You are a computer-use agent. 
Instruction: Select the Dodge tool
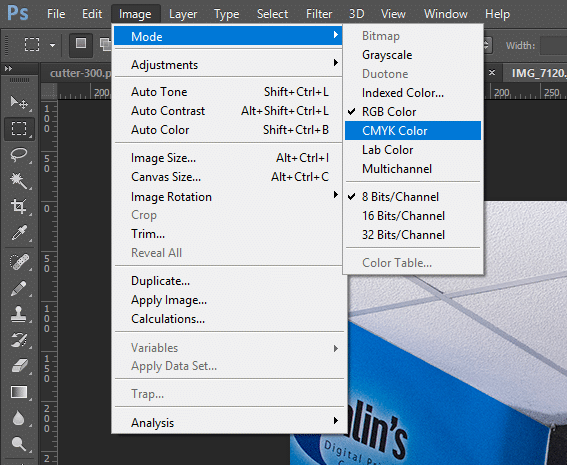coord(19,444)
